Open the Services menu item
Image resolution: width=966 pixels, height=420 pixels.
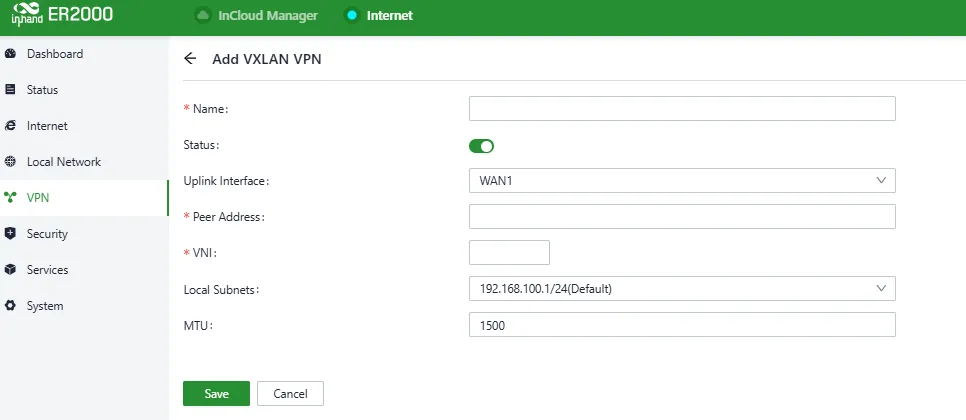84,270
